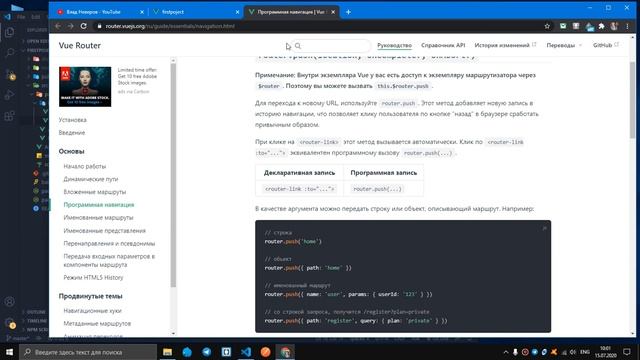This screenshot has width=640, height=360.
Task: Close the firstproject tab
Action: [238, 12]
